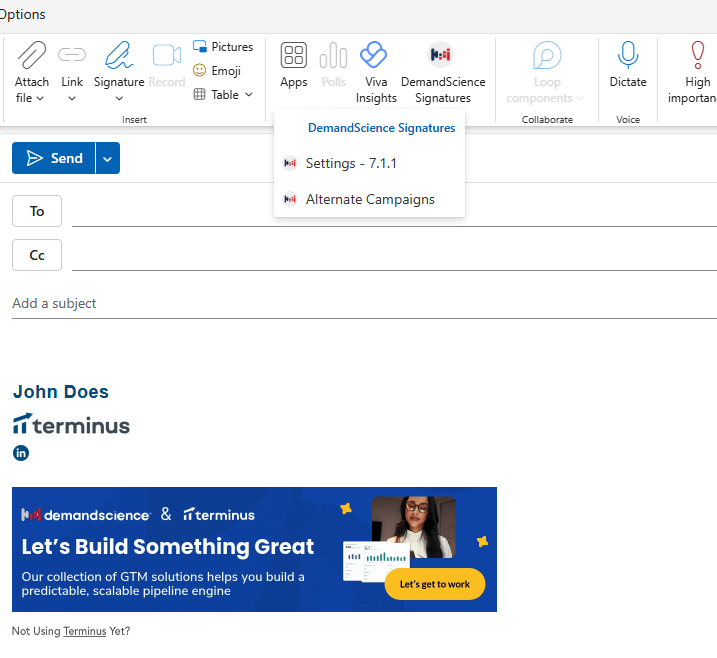The image size is (717, 658).
Task: Expand the Table dropdown arrow
Action: point(249,95)
